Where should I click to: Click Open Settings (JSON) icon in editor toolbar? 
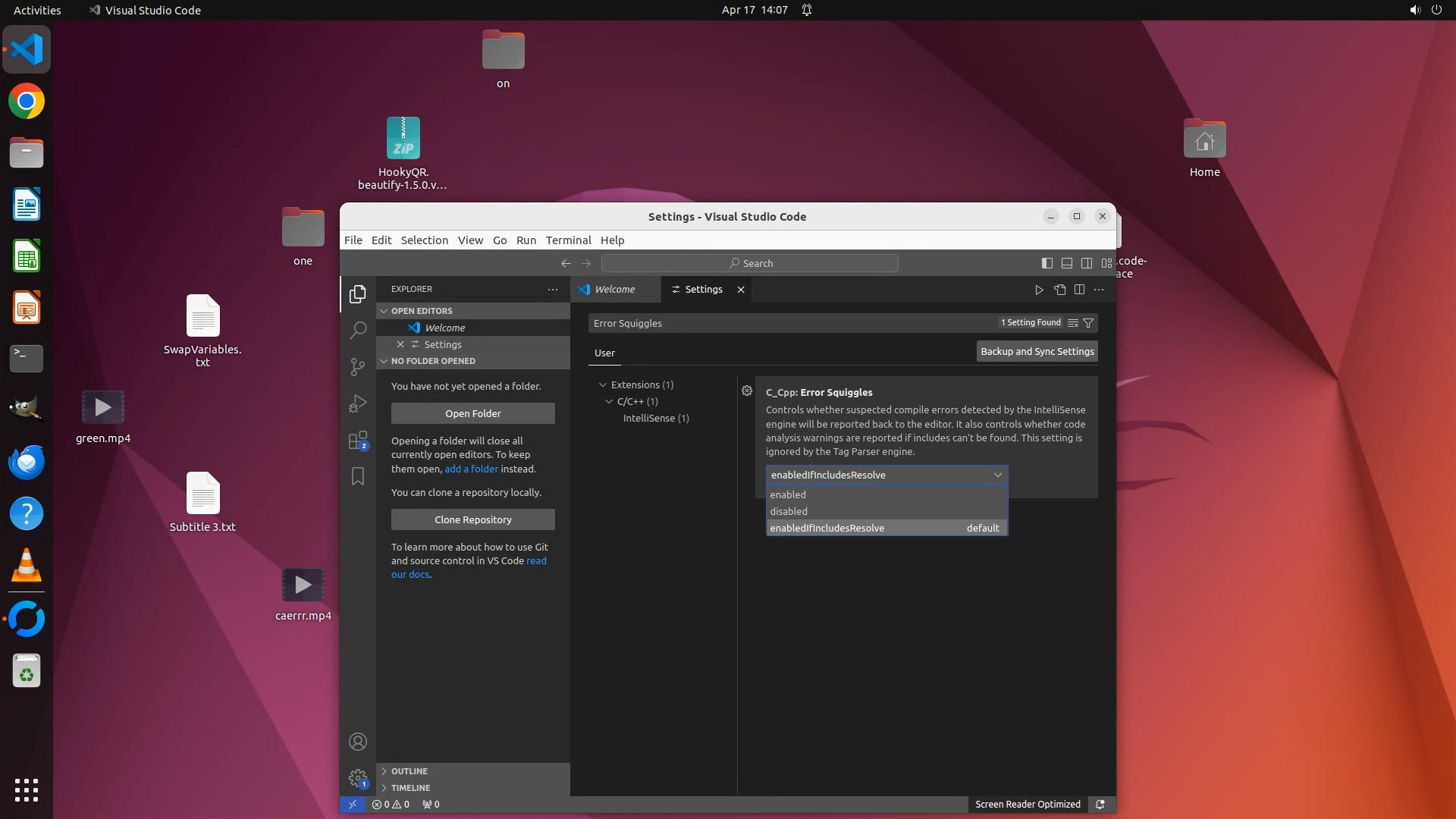pyautogui.click(x=1059, y=290)
